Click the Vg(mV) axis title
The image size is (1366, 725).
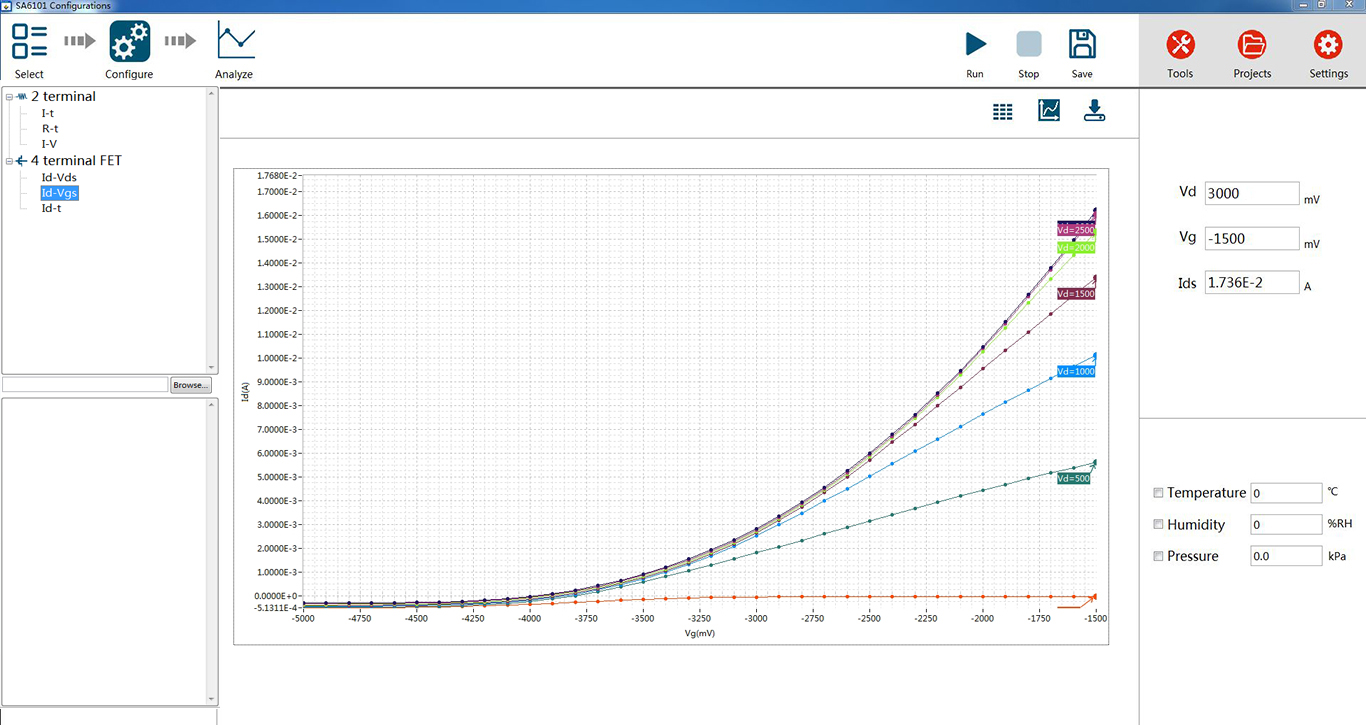pyautogui.click(x=700, y=633)
